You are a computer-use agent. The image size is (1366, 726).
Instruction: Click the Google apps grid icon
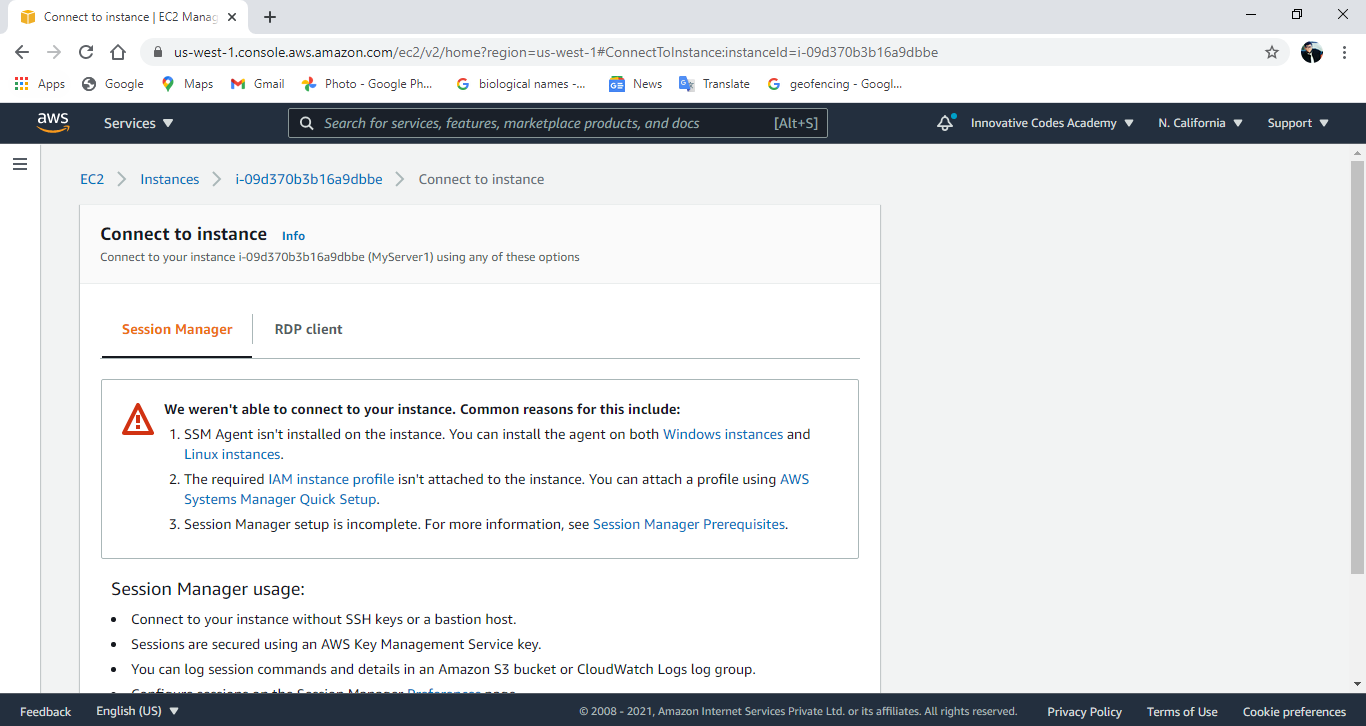(x=21, y=84)
